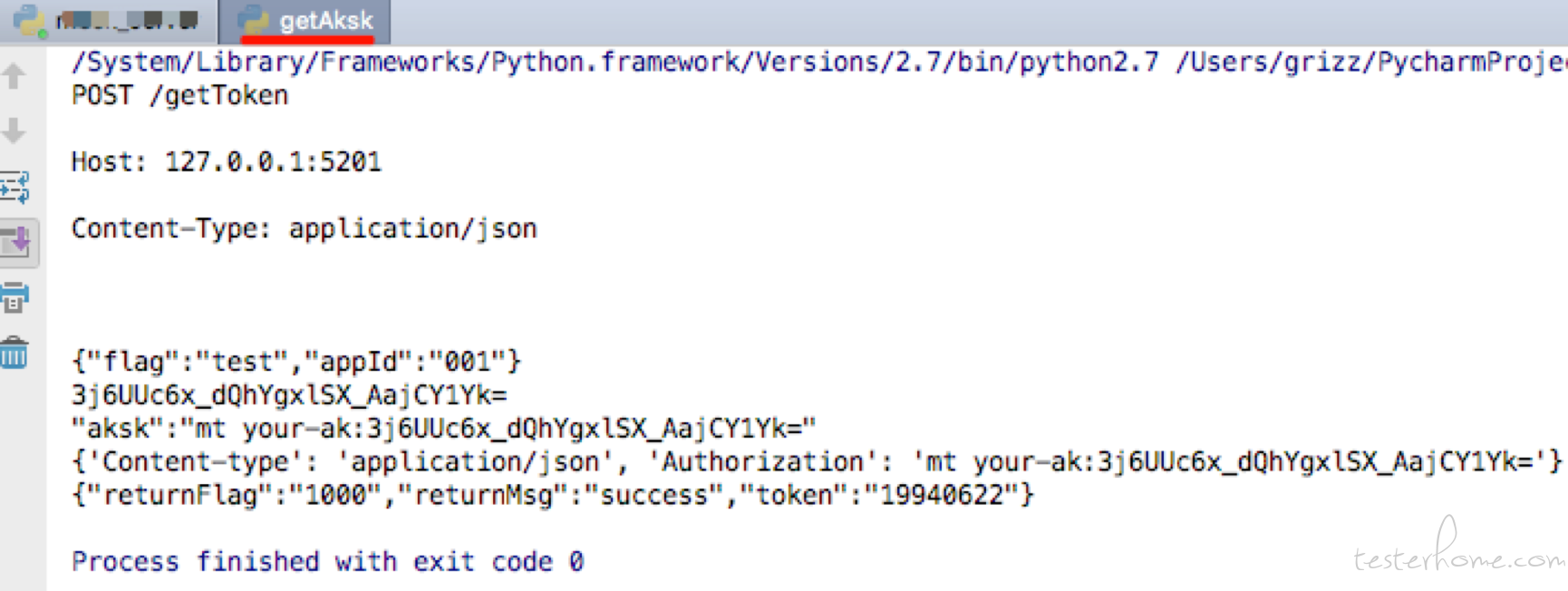Click Python icon on first run tab

pos(29,20)
